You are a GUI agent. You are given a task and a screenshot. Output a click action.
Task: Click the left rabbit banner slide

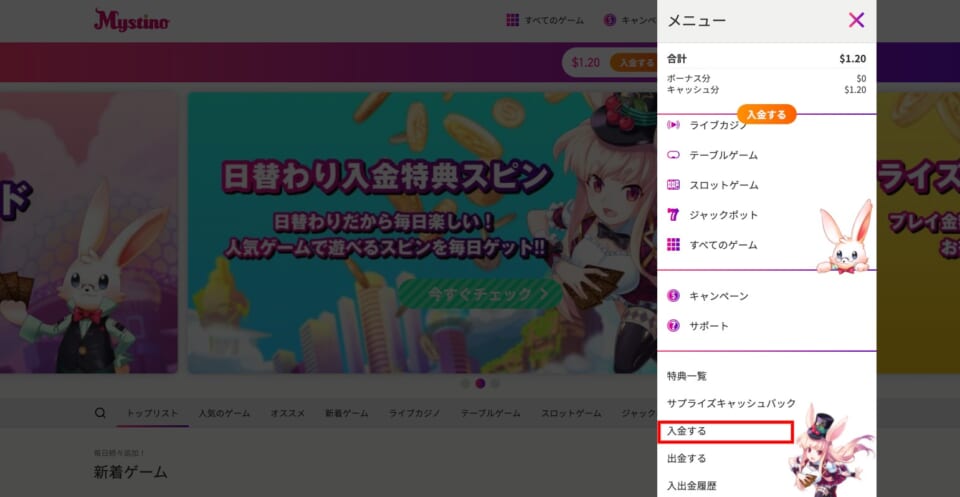point(89,233)
